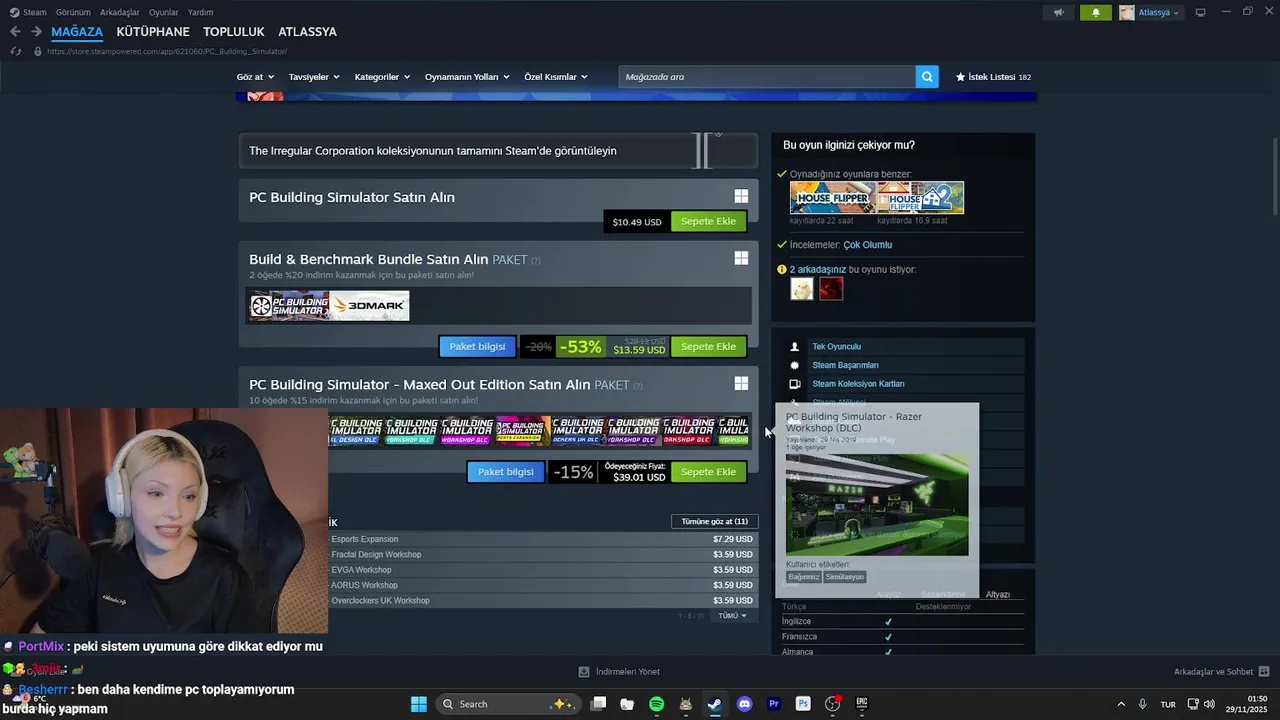Open Spotify from the taskbar
This screenshot has height=720, width=1280.
pyautogui.click(x=656, y=704)
